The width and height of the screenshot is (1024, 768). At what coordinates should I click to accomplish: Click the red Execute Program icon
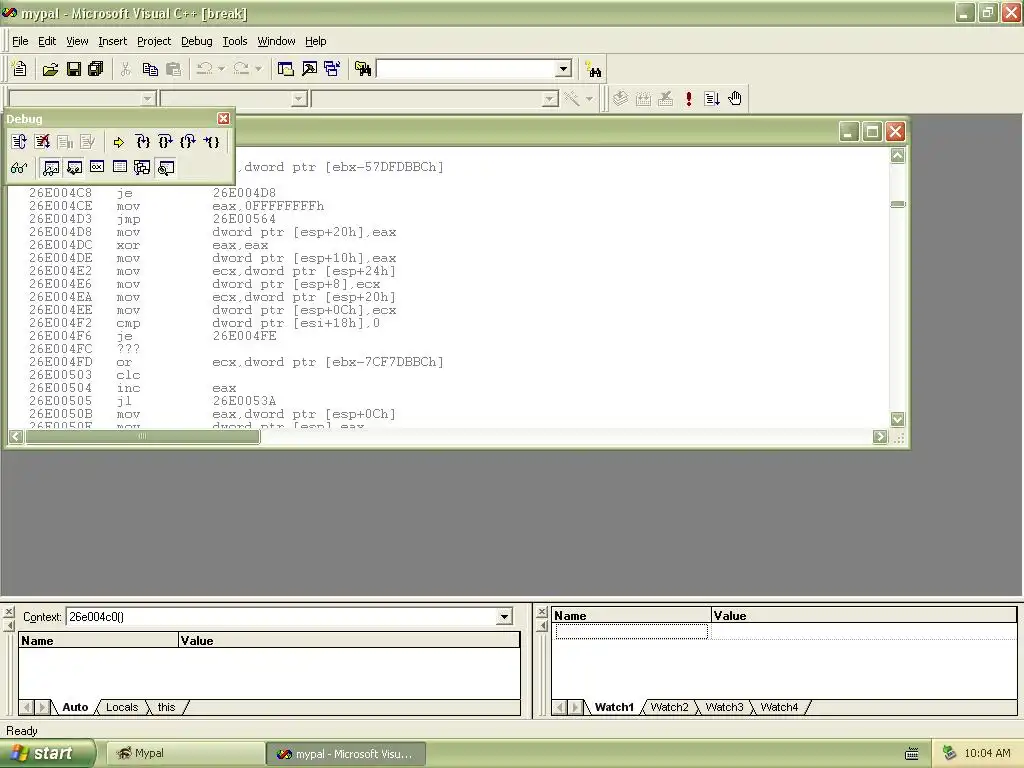pyautogui.click(x=688, y=99)
